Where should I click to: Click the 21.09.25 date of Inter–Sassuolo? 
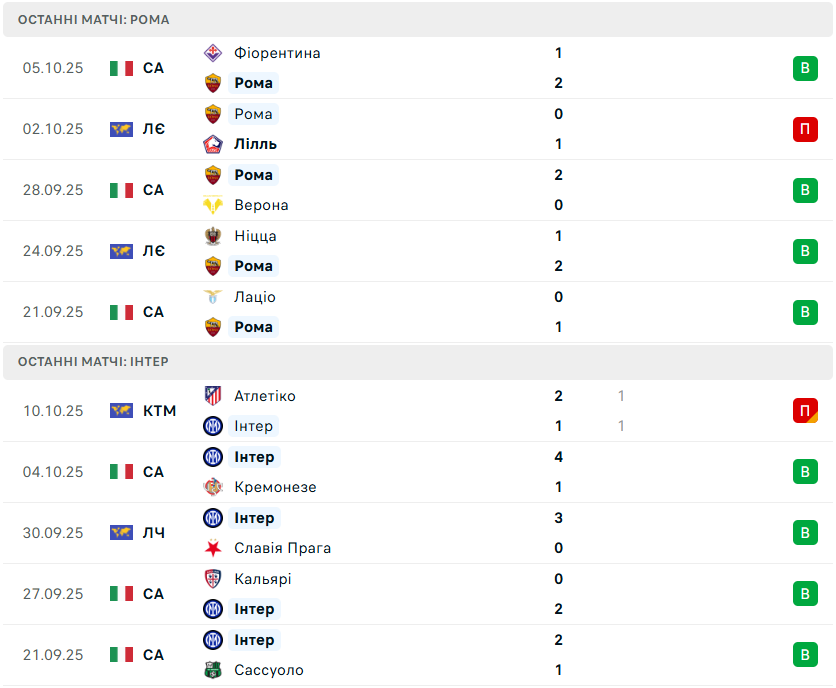[53, 655]
